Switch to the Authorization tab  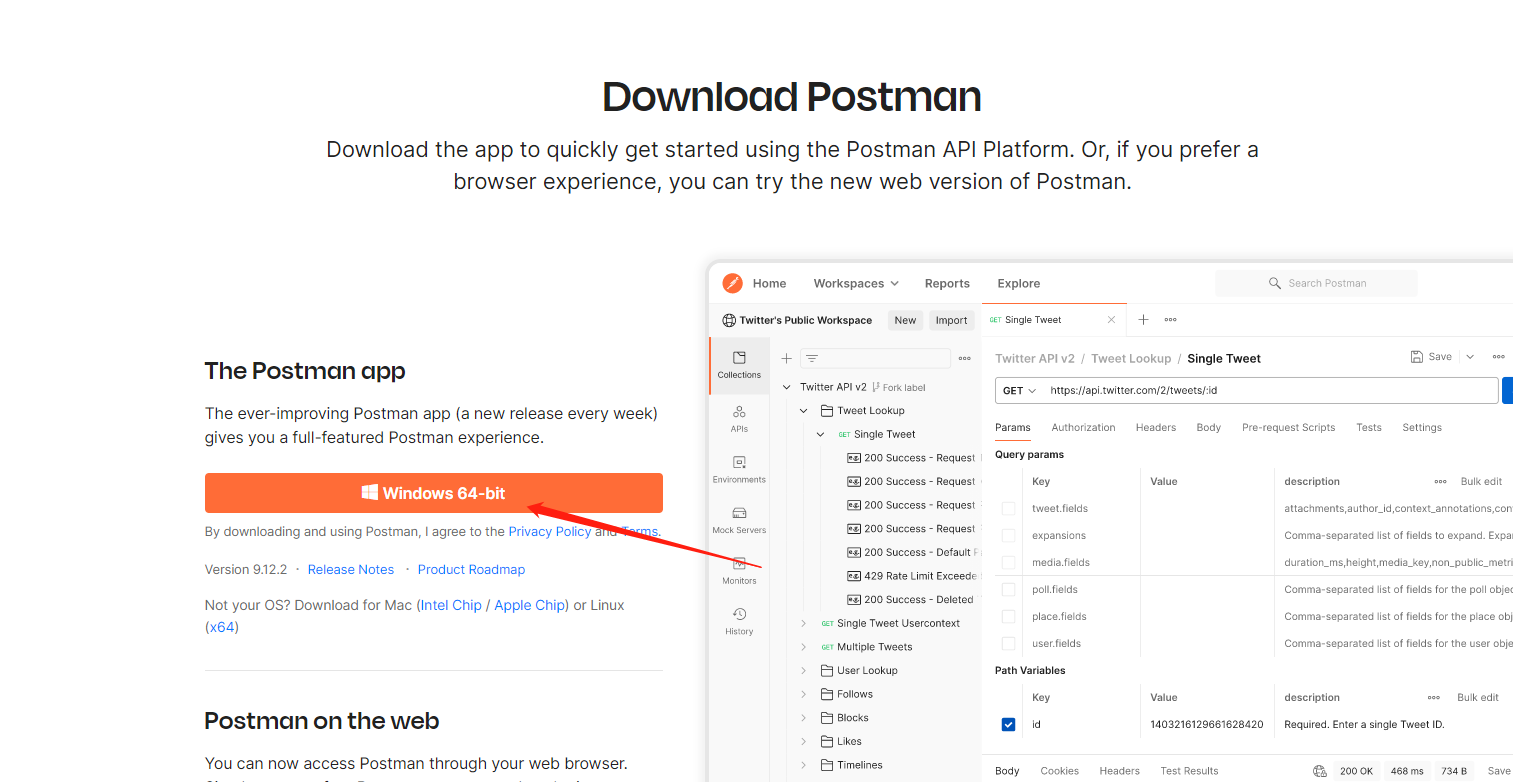tap(1083, 427)
